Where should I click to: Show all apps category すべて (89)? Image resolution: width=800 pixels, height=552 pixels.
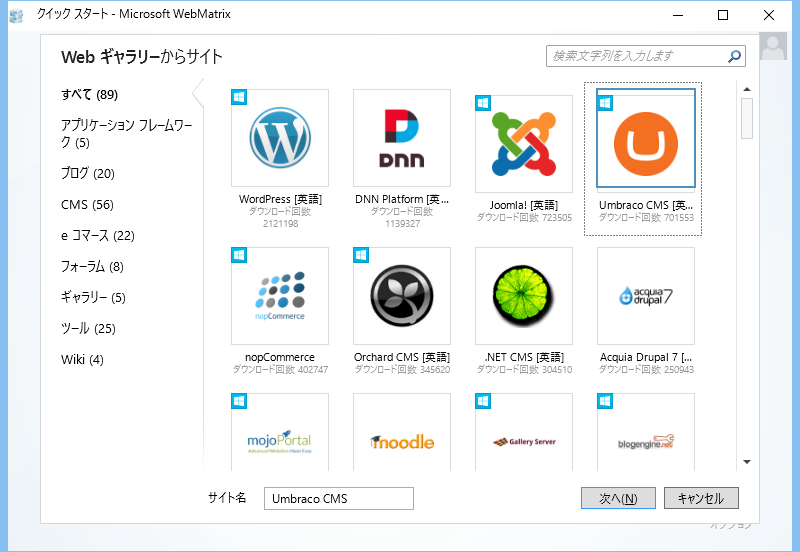[x=89, y=94]
